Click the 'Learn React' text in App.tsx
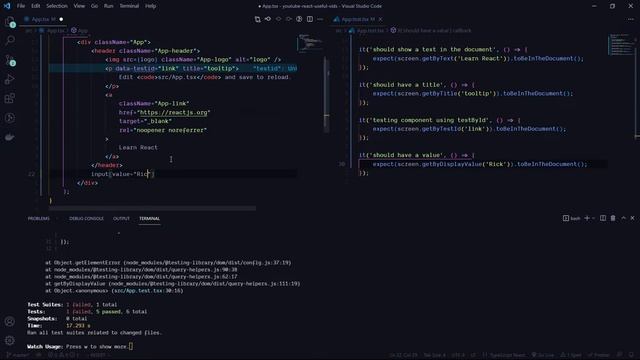The height and width of the screenshot is (360, 640). click(x=138, y=147)
